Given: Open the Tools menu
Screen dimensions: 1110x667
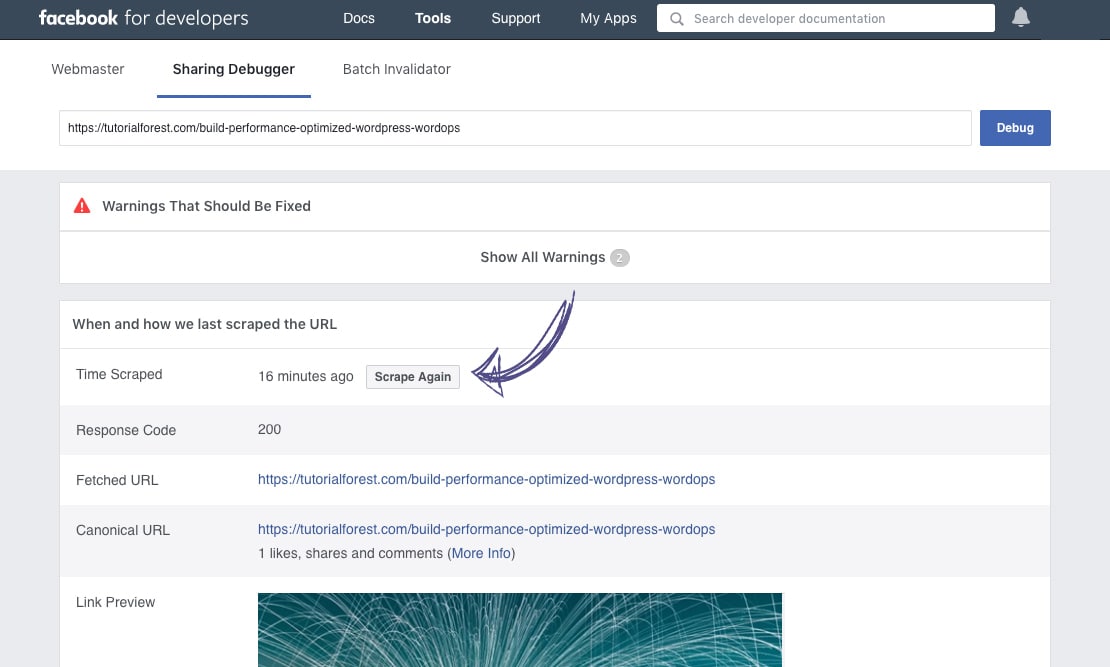Looking at the screenshot, I should (x=433, y=18).
